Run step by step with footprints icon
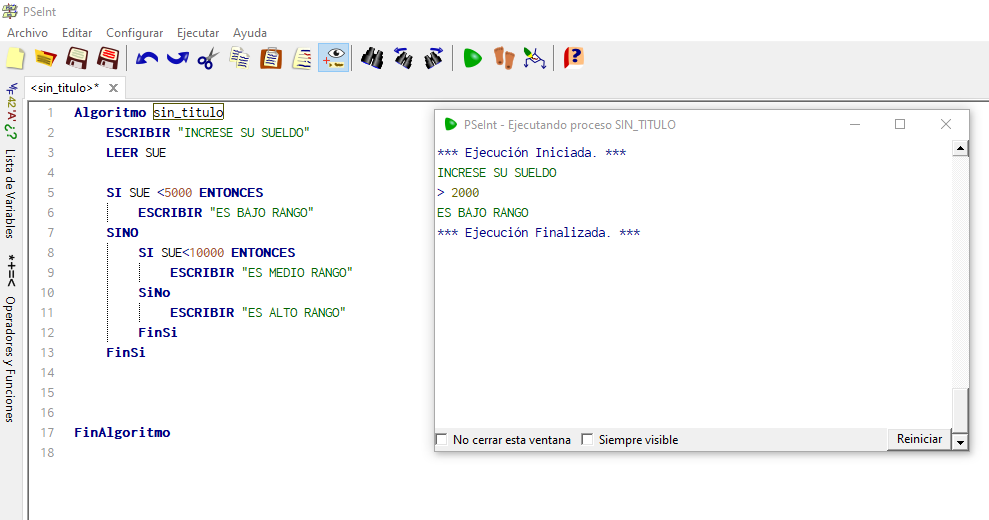989x520 pixels. (x=503, y=59)
